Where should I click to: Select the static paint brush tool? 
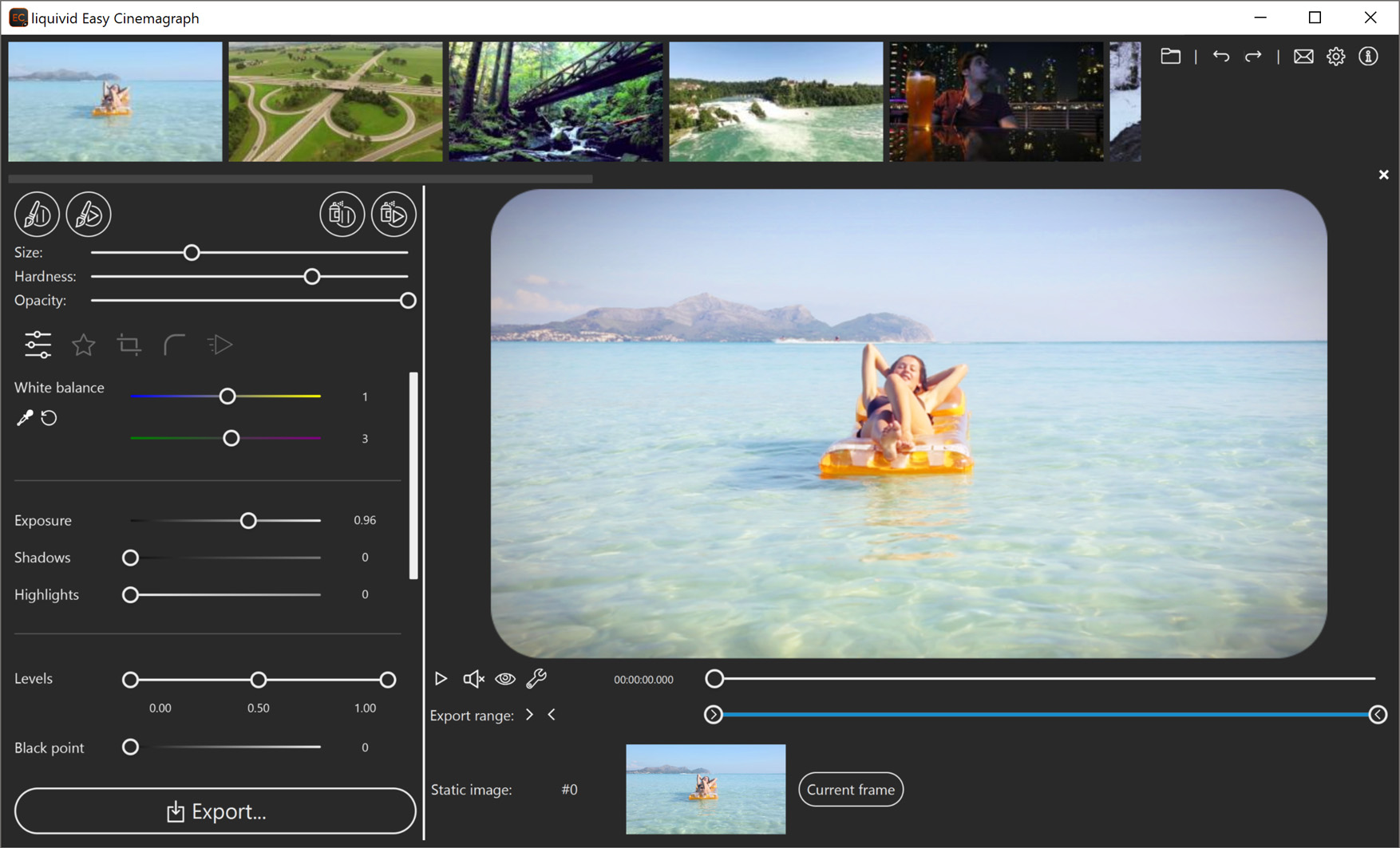click(37, 214)
